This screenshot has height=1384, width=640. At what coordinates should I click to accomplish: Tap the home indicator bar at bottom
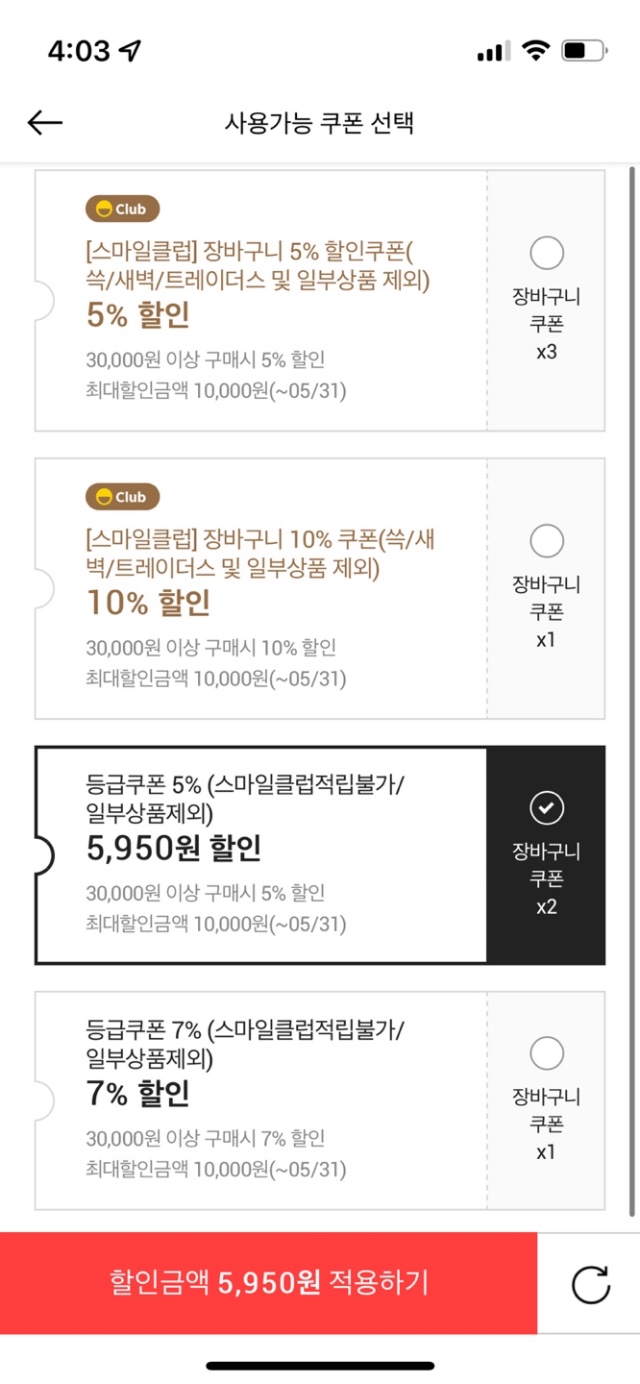320,1365
